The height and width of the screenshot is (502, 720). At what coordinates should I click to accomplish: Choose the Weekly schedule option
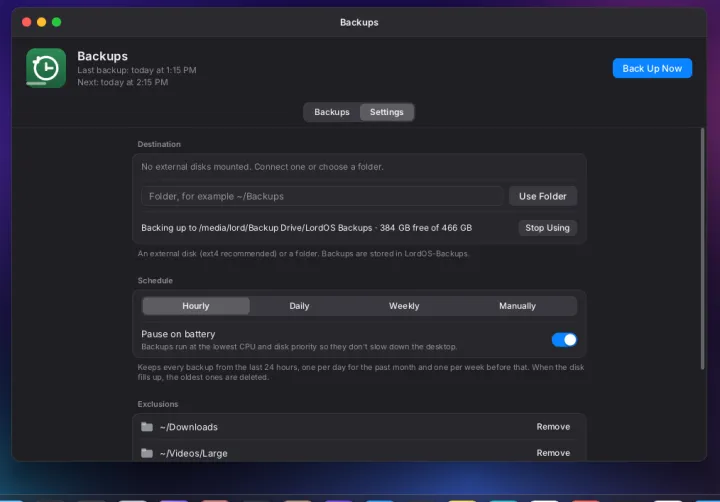(x=404, y=306)
